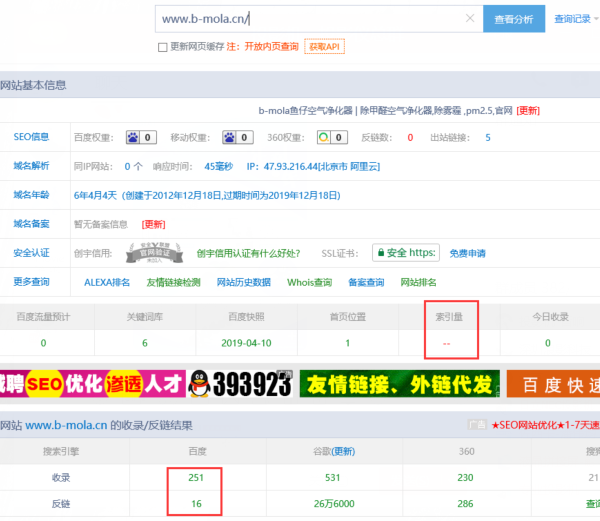Open the 网站历史数据 link
Screen dimensions: 600x521
244,282
